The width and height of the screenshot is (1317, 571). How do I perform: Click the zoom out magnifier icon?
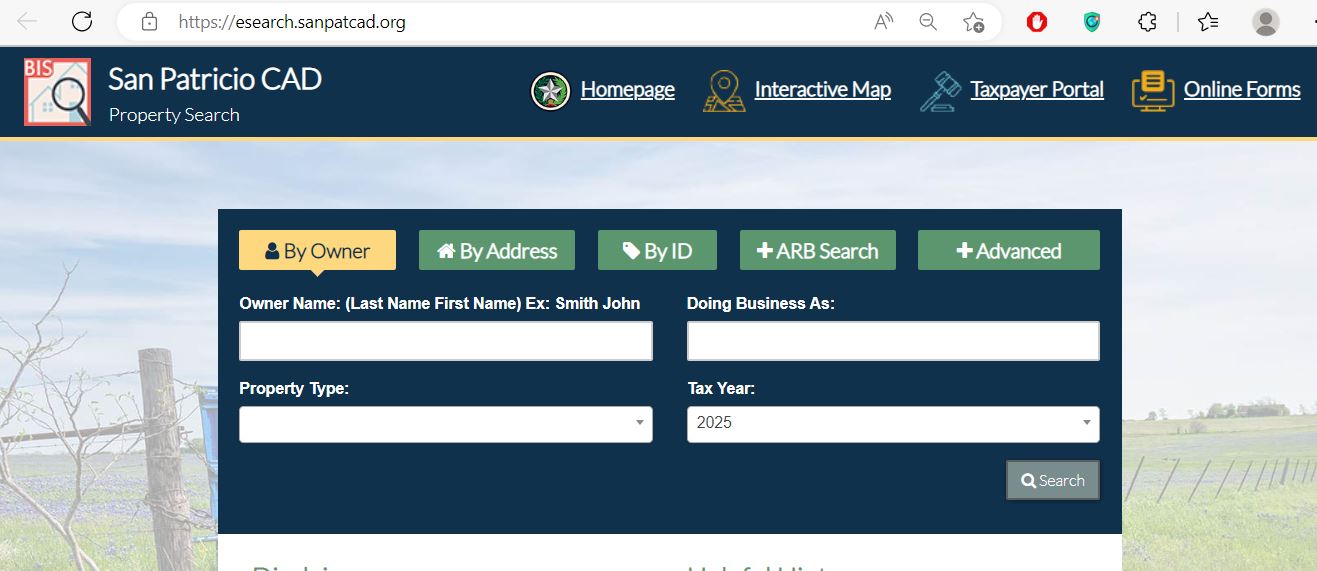pyautogui.click(x=928, y=21)
